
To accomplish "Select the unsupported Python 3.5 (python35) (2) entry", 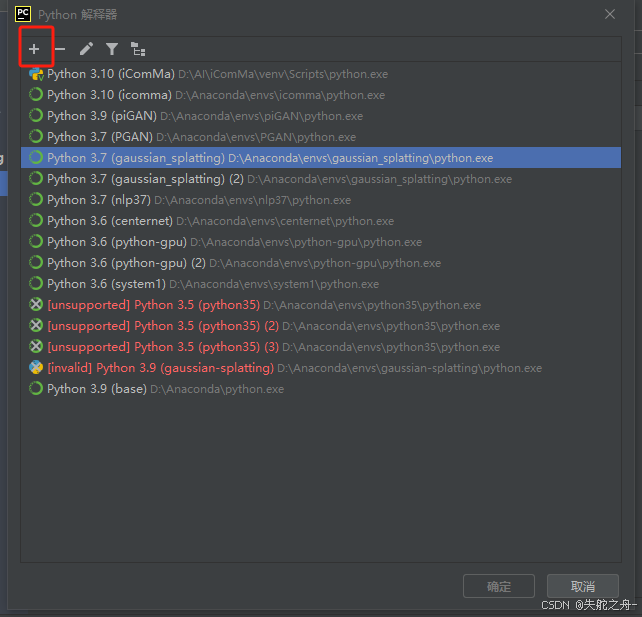I will 321,326.
